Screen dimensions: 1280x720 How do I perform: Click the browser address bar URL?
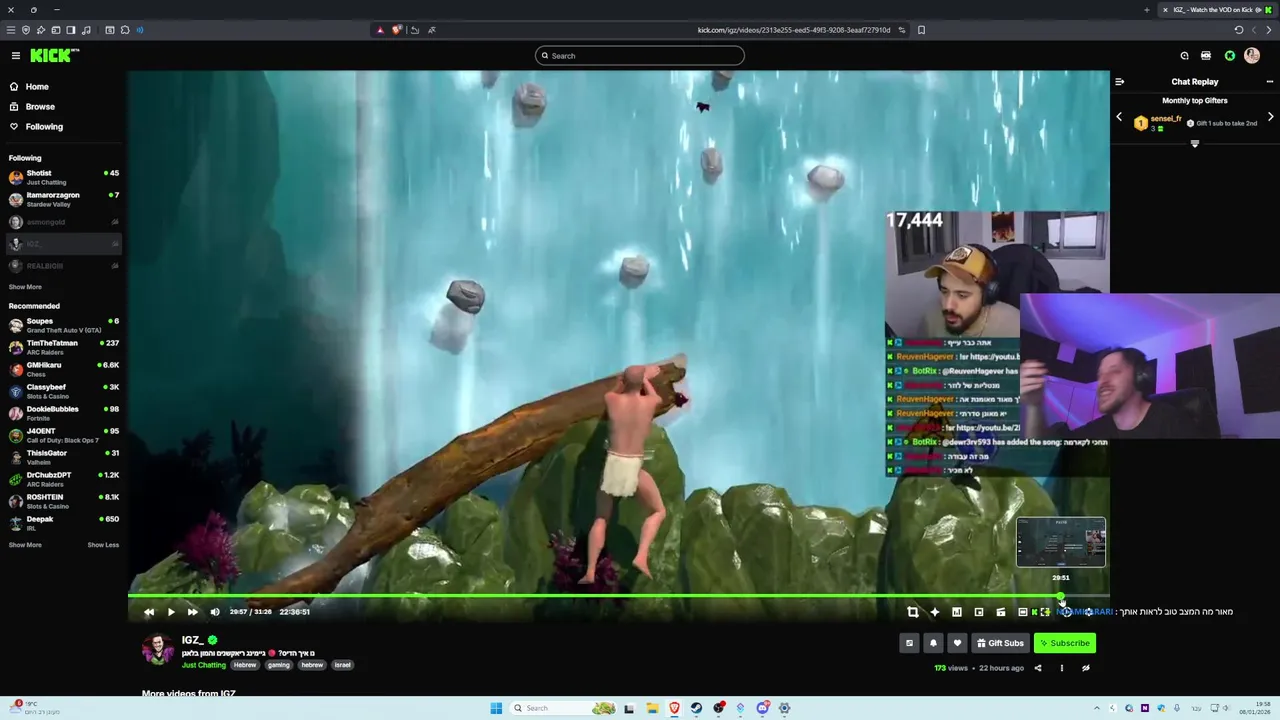coord(793,30)
